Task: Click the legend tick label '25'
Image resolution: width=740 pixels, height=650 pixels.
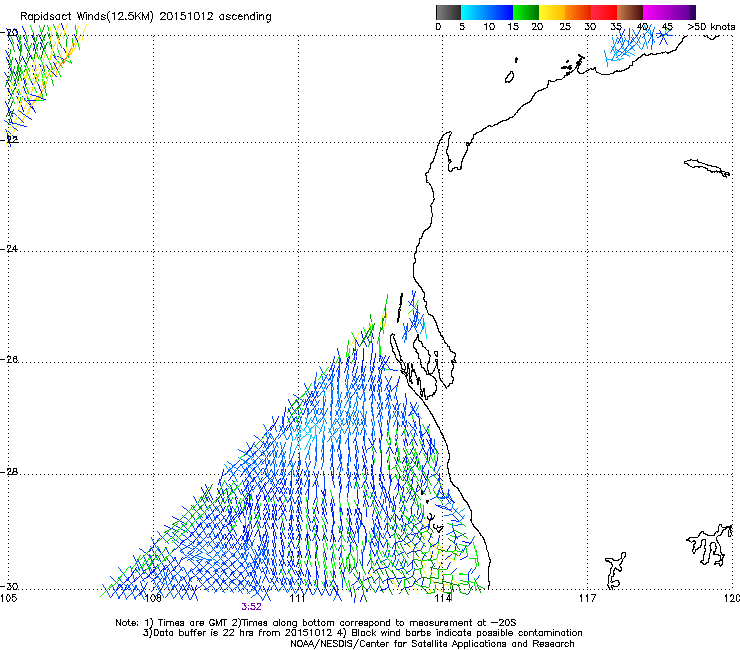Action: (x=565, y=27)
